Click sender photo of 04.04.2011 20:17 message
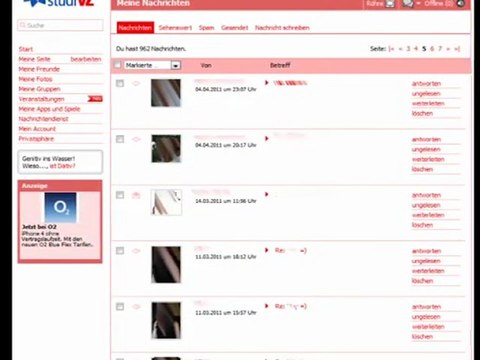The image size is (480, 360). [166, 149]
